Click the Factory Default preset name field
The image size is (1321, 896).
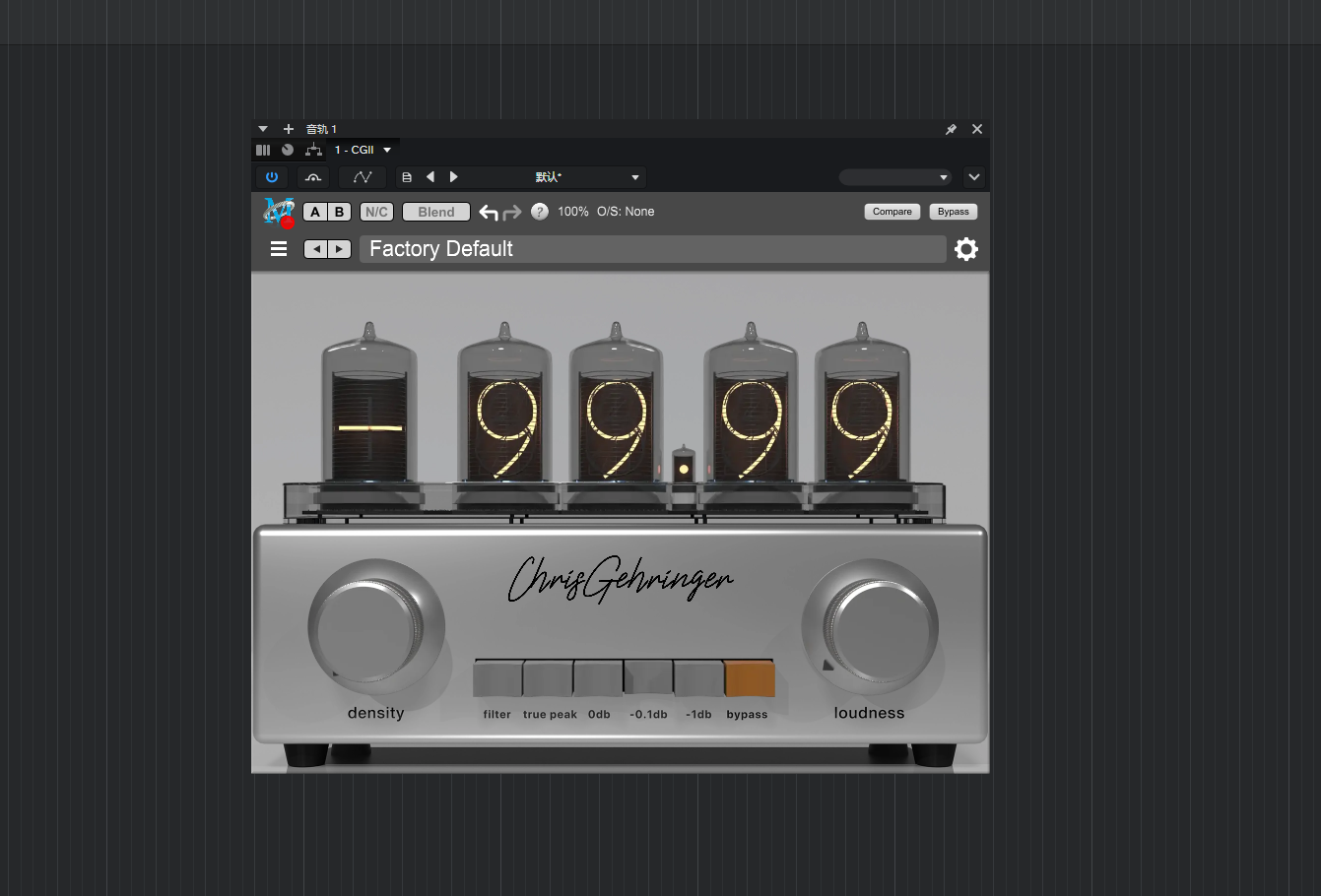pos(652,249)
